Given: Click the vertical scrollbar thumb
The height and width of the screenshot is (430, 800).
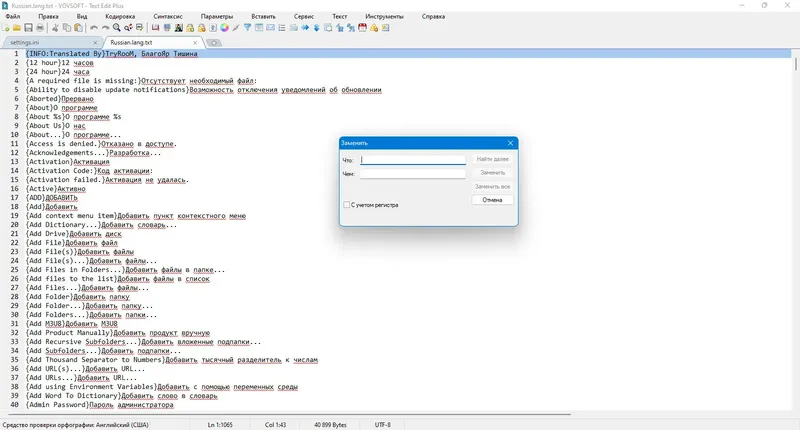Looking at the screenshot, I should pyautogui.click(x=795, y=64).
